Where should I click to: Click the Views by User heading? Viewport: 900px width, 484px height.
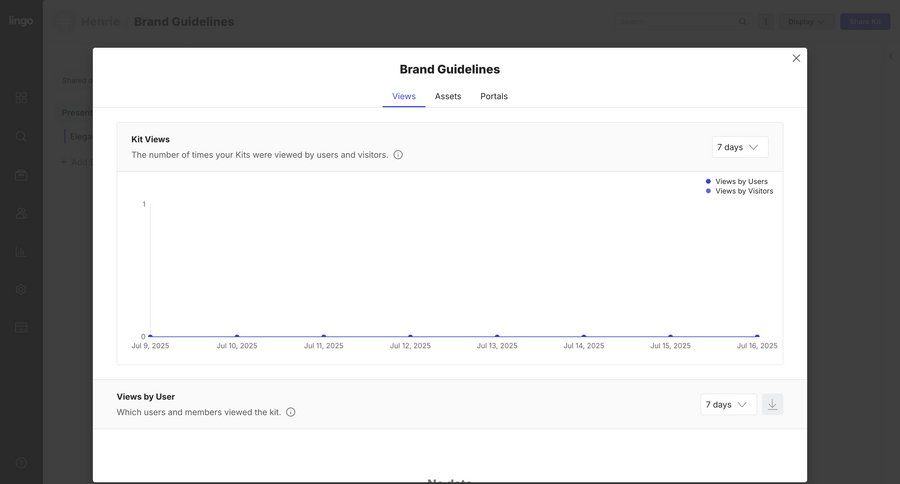click(x=146, y=396)
